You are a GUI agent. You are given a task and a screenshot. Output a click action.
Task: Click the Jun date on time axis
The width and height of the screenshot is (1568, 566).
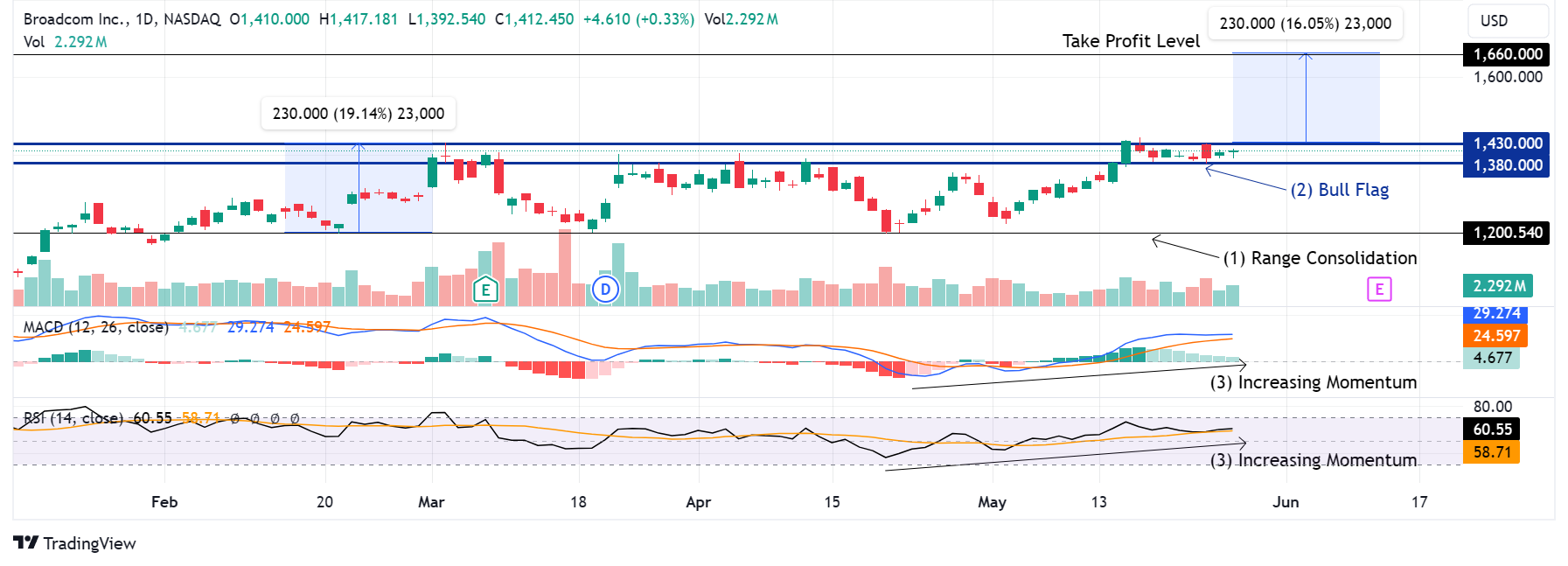(1286, 502)
